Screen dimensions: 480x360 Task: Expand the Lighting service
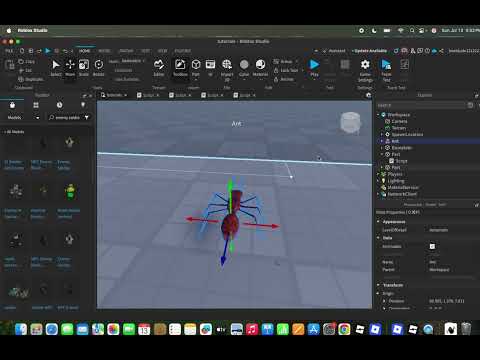coord(378,181)
